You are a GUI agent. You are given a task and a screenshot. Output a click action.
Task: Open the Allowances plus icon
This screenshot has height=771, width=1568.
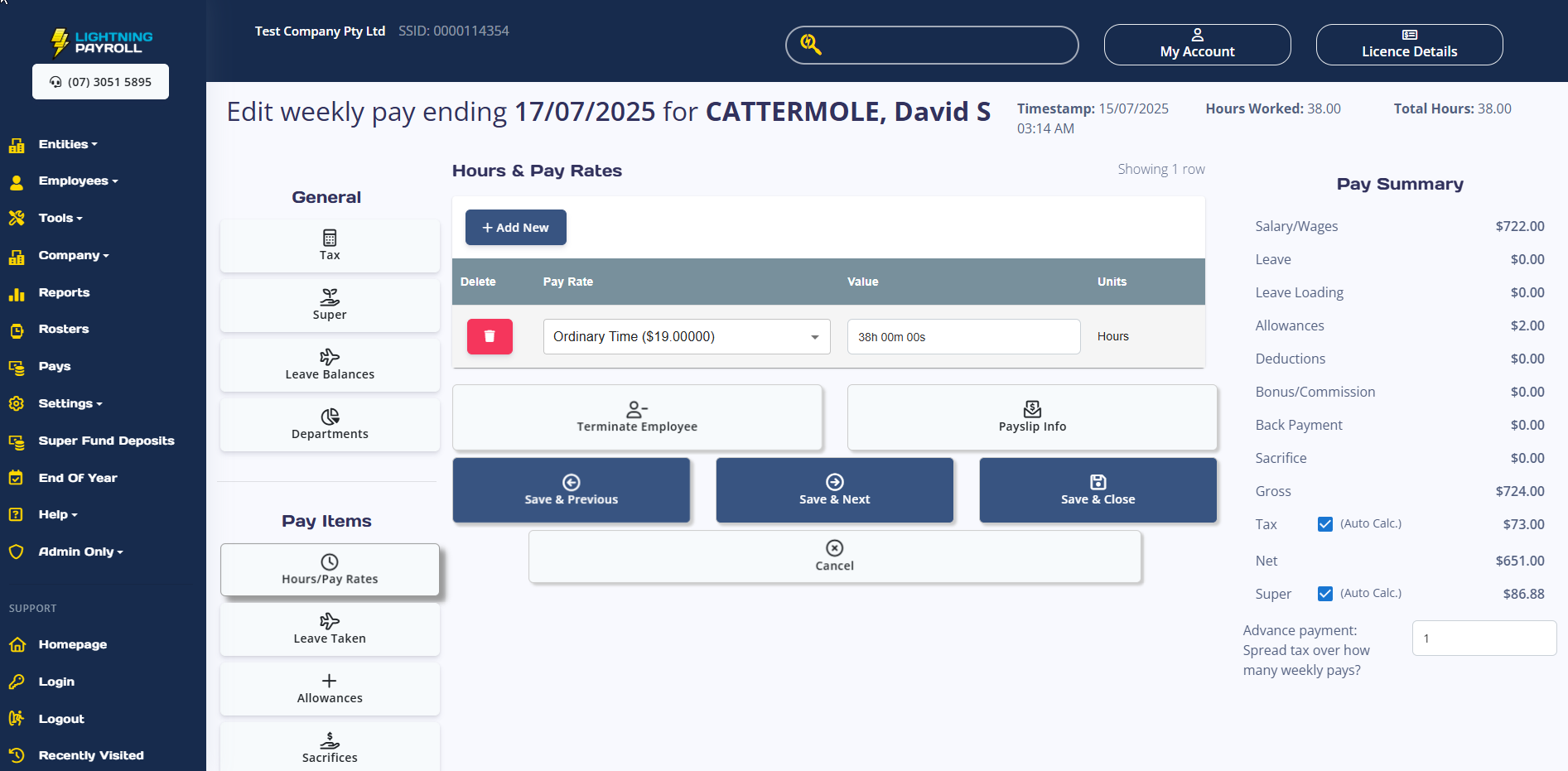point(329,681)
